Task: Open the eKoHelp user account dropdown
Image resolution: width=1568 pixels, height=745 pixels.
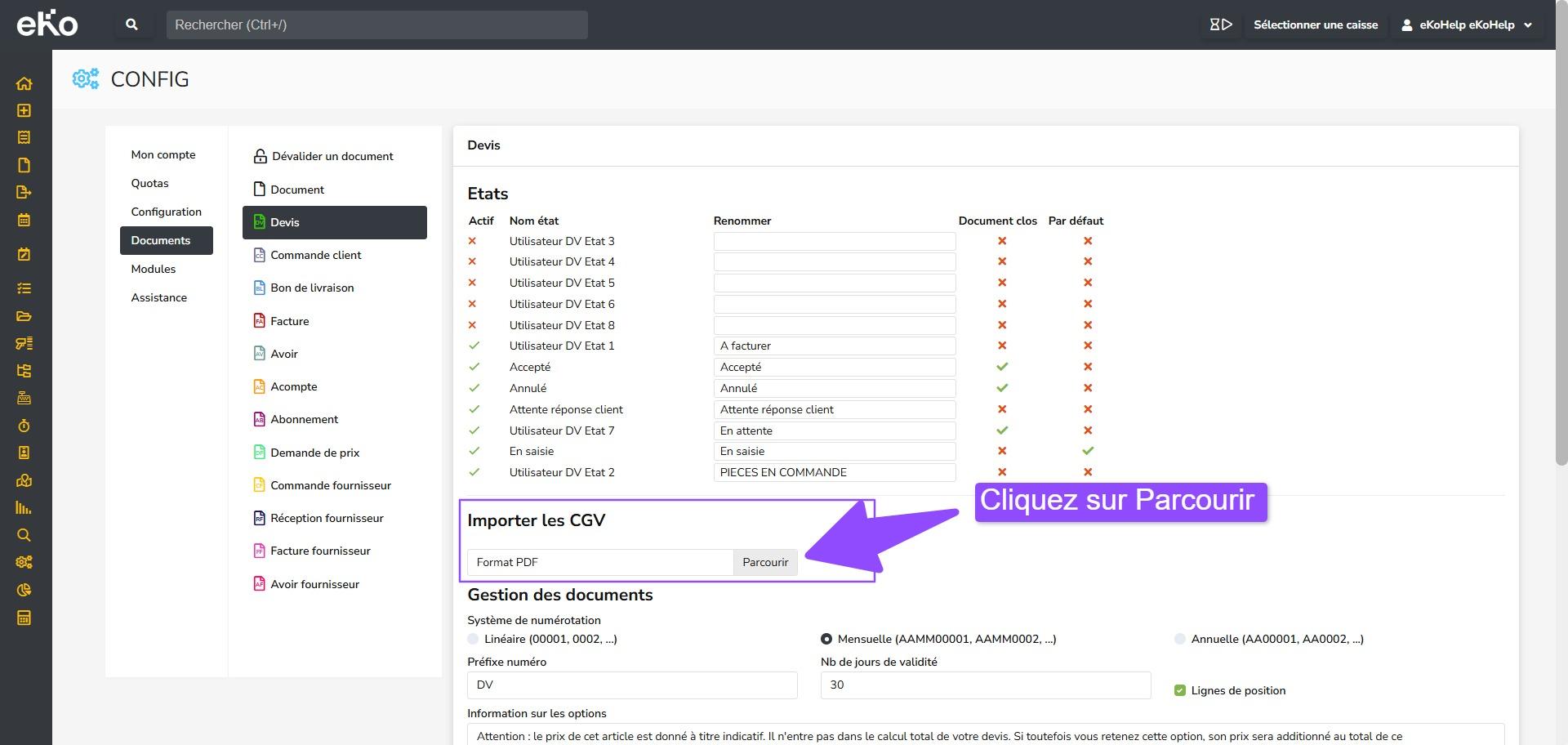Action: pos(1467,25)
